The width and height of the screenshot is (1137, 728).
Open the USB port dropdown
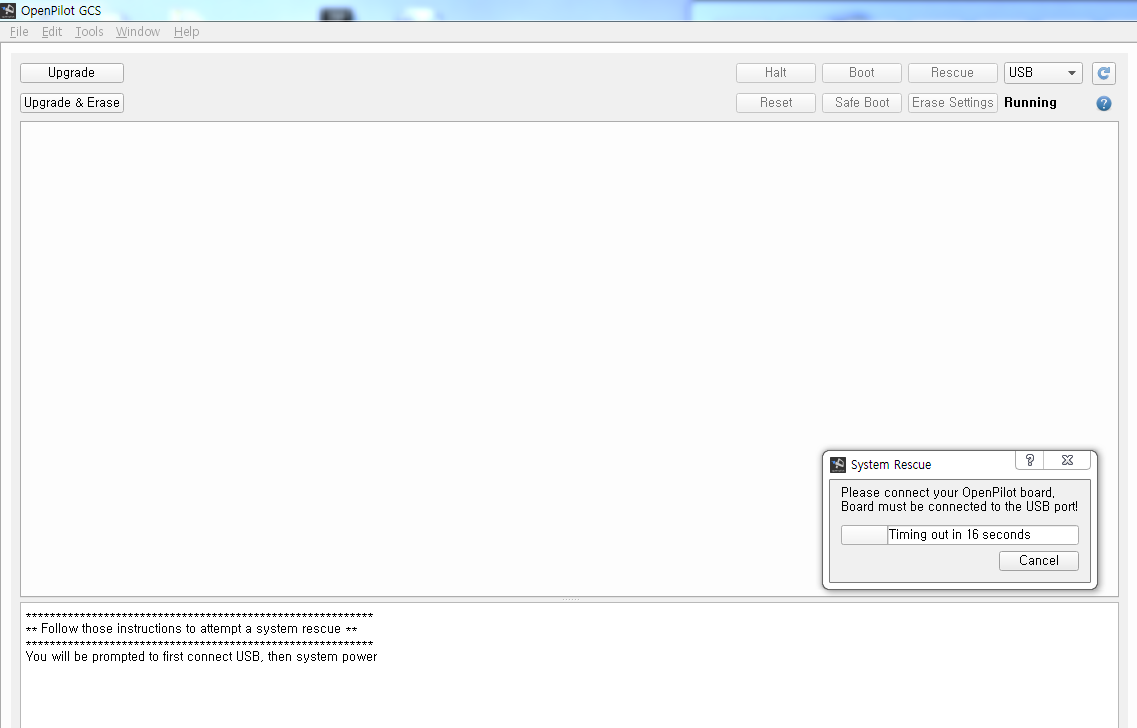1043,73
